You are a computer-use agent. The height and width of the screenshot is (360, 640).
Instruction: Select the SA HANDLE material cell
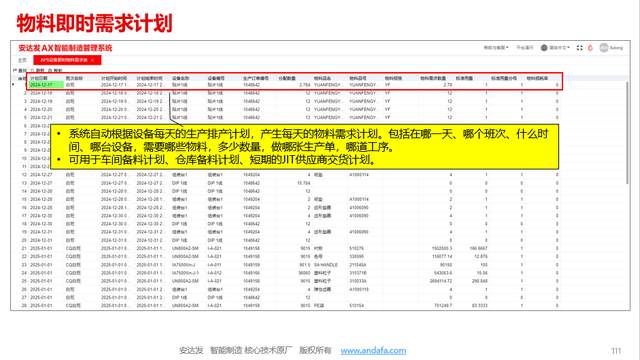[x=325, y=265]
